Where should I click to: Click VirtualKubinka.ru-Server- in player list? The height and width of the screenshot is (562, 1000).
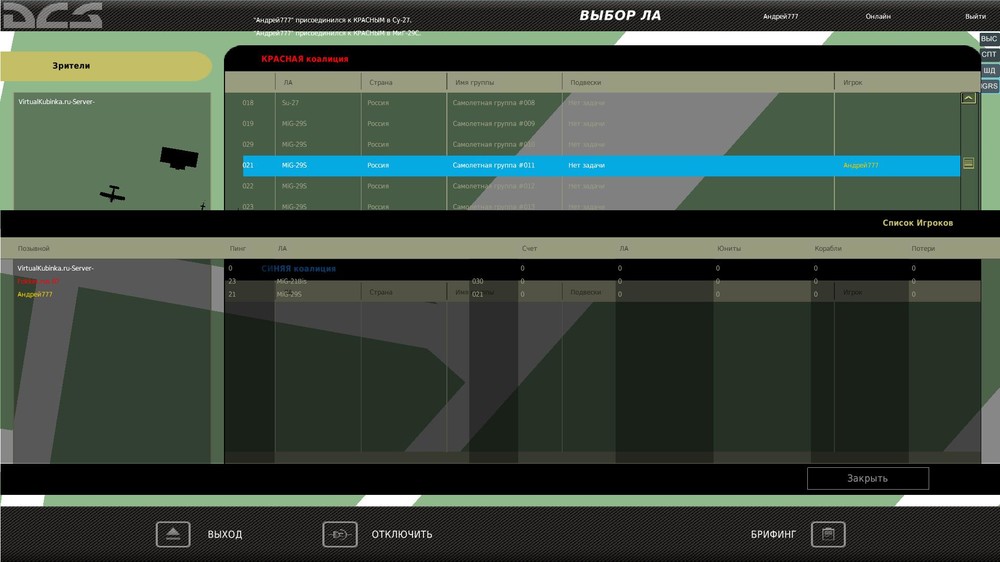[x=55, y=269]
